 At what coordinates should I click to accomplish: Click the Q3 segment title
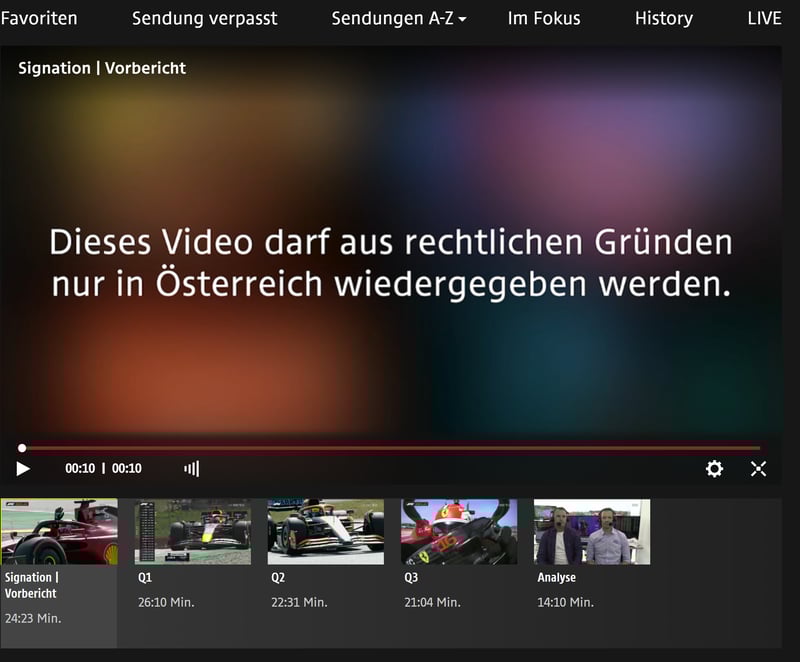(411, 577)
